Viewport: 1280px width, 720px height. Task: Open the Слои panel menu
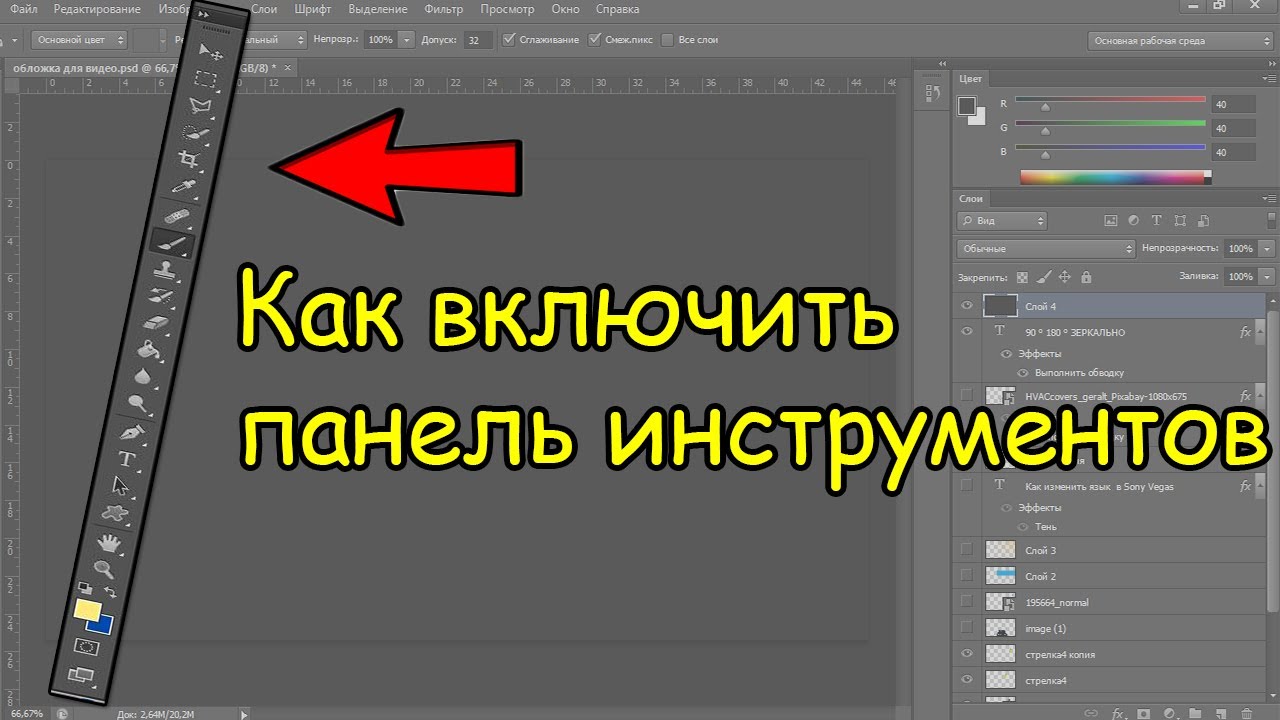click(1268, 198)
